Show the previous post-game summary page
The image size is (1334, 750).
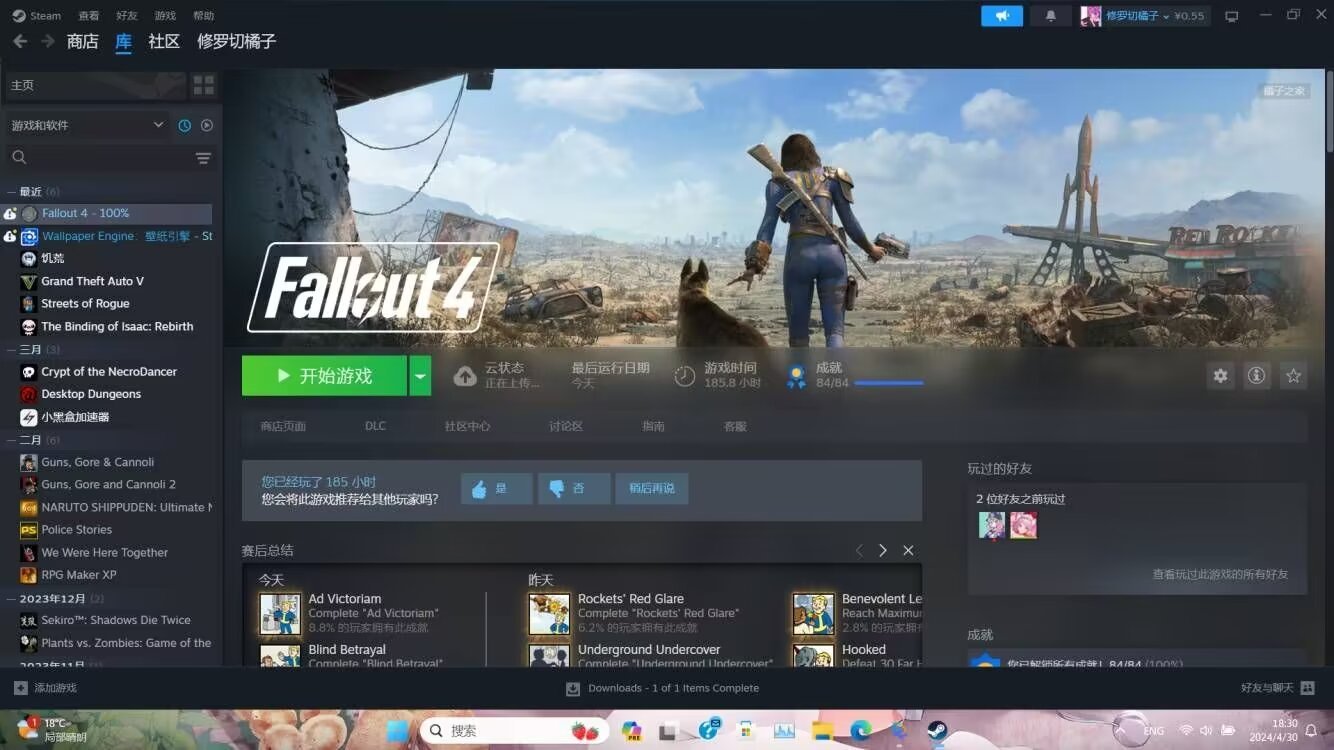tap(859, 550)
